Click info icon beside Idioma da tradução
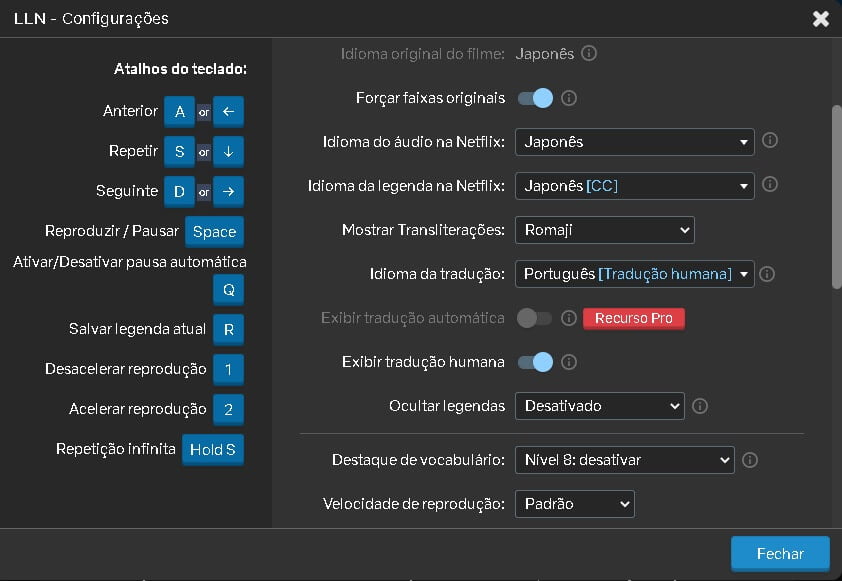Image resolution: width=842 pixels, height=581 pixels. click(767, 274)
